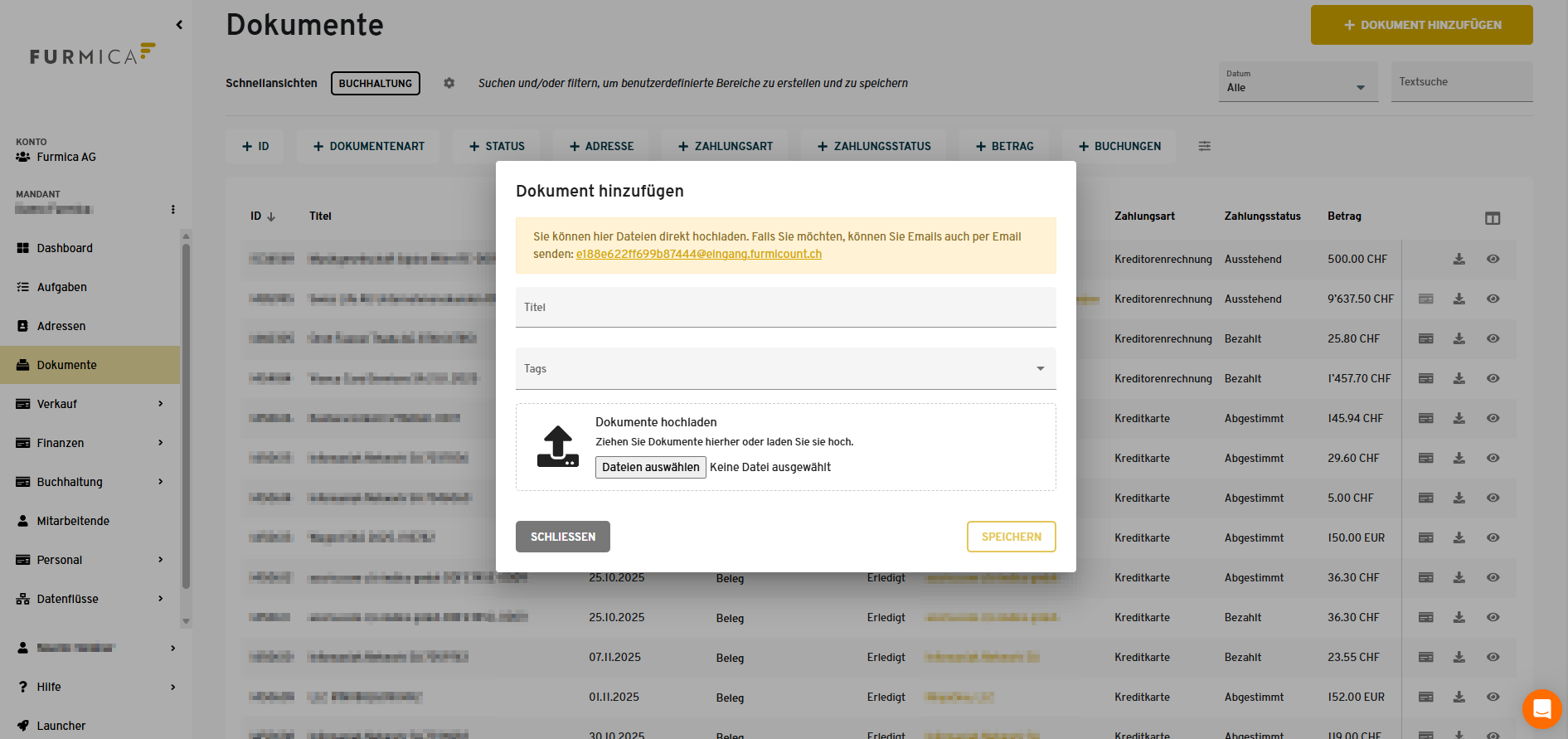Open payment card icon for 25.80 CHF row
The image size is (1568, 739).
pyautogui.click(x=1425, y=338)
